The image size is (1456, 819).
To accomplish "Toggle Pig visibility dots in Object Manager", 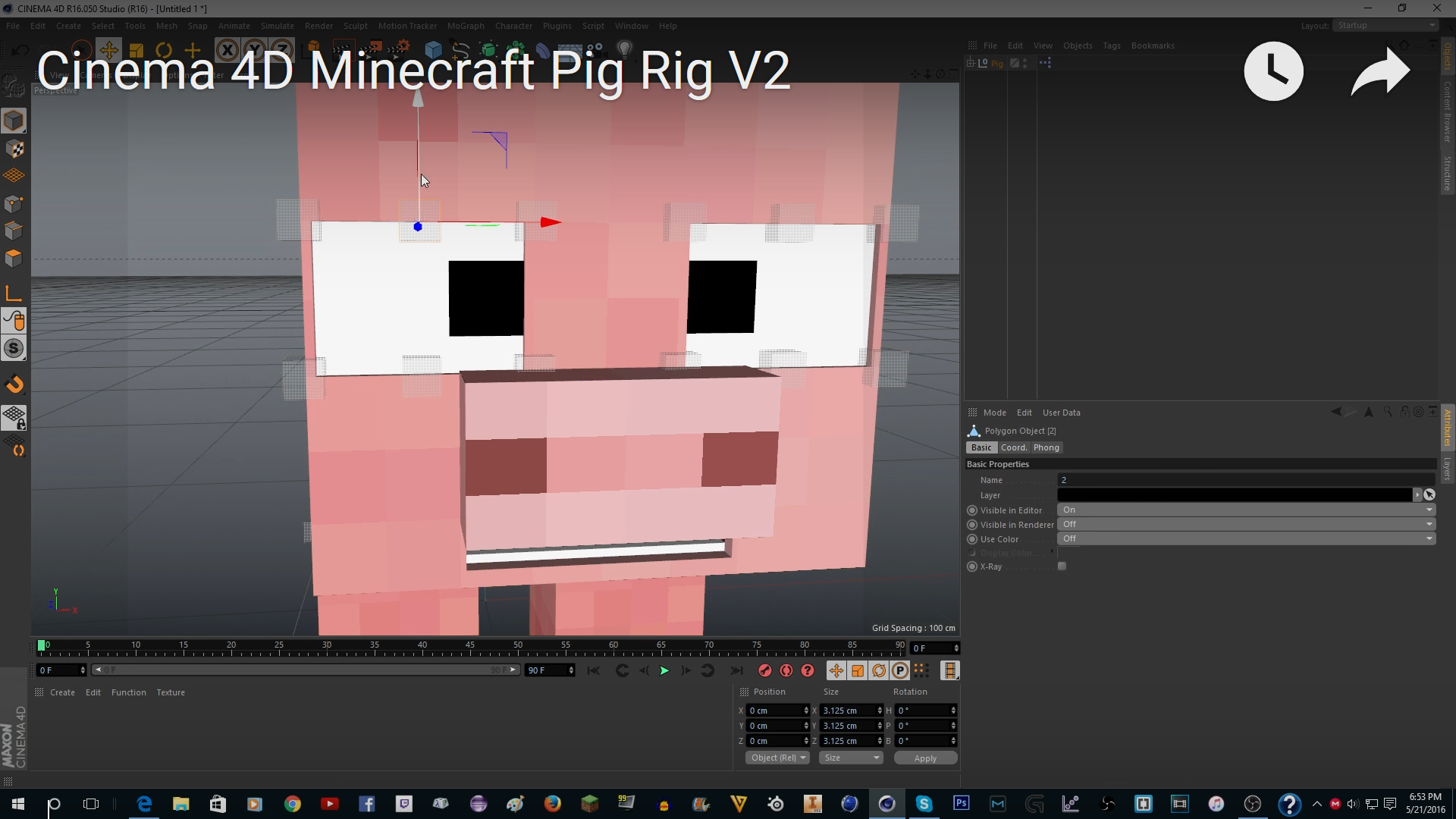I will click(1025, 63).
